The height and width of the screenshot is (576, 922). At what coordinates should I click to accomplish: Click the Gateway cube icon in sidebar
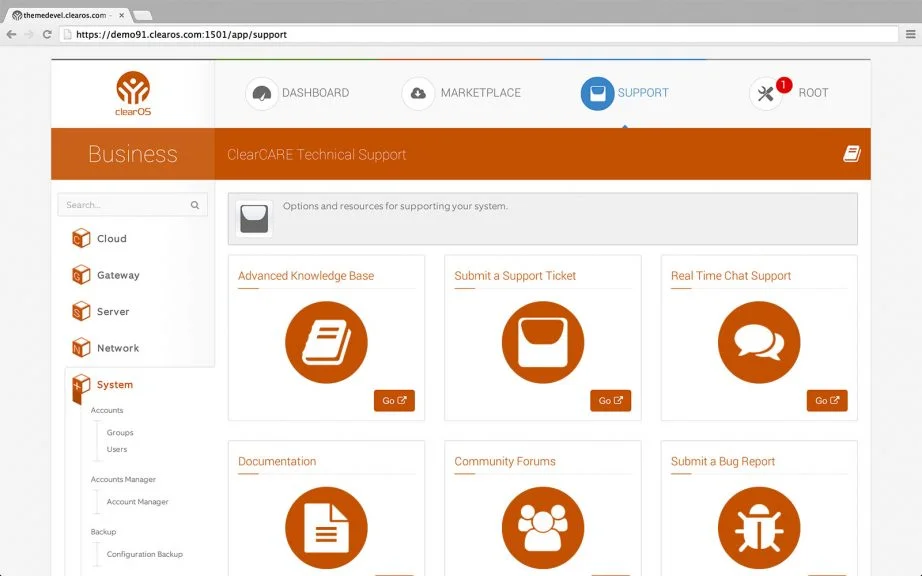(x=81, y=274)
